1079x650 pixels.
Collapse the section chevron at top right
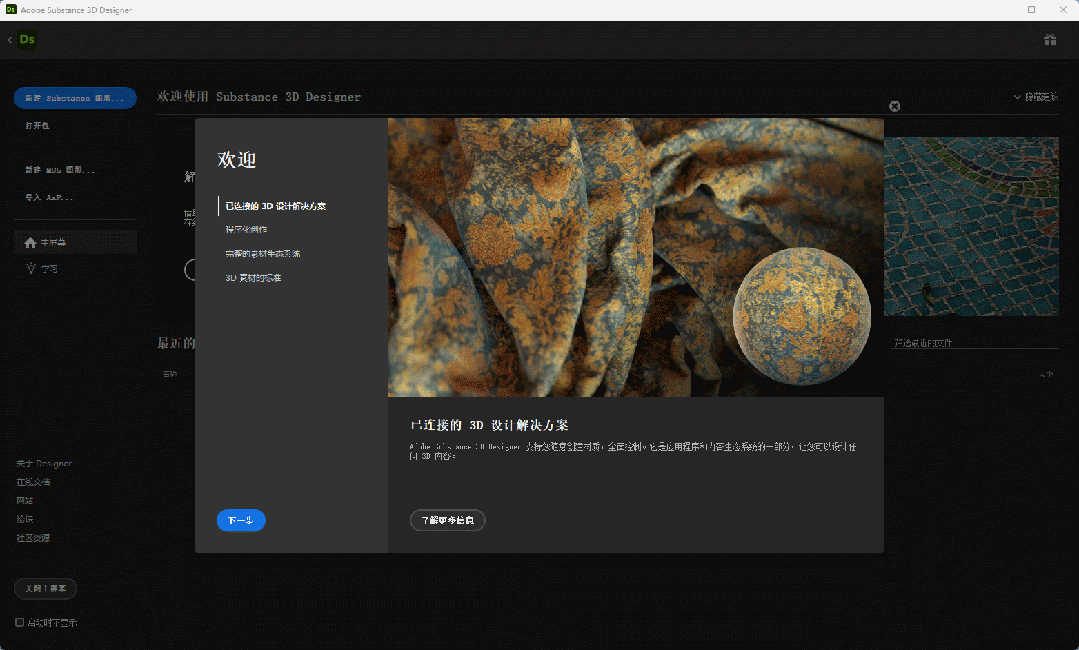[1017, 97]
